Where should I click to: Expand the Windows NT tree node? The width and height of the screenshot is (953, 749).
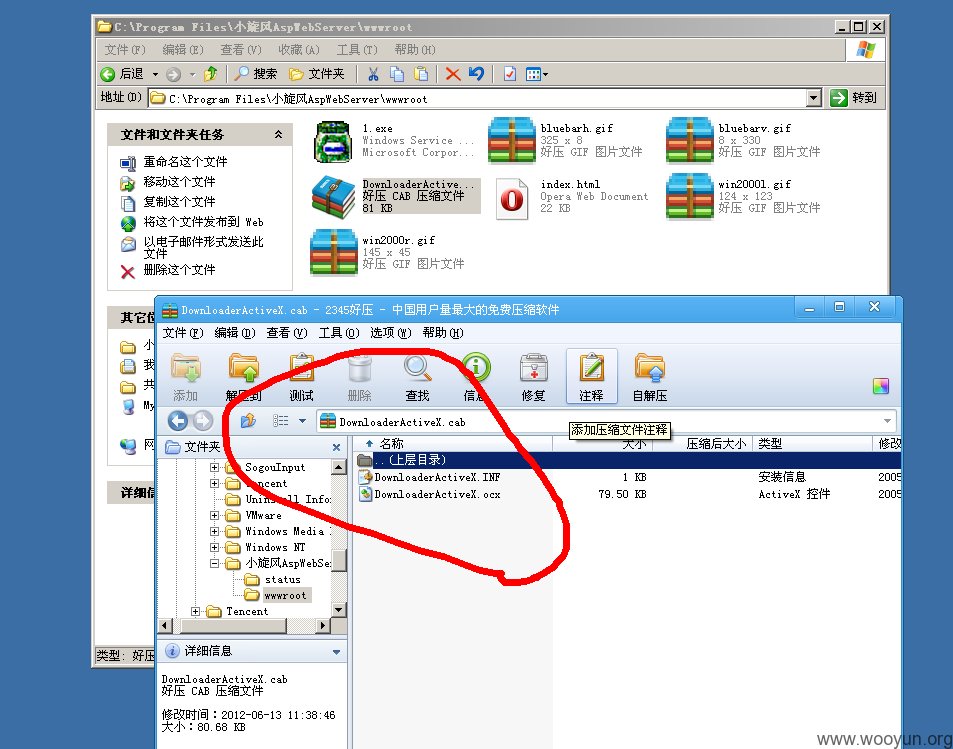[x=215, y=548]
